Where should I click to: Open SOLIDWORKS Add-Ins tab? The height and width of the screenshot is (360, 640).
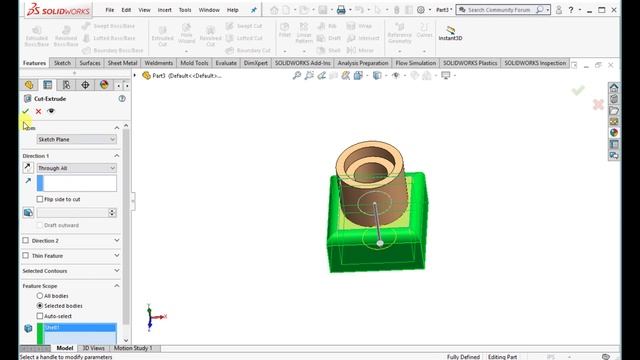click(x=302, y=63)
